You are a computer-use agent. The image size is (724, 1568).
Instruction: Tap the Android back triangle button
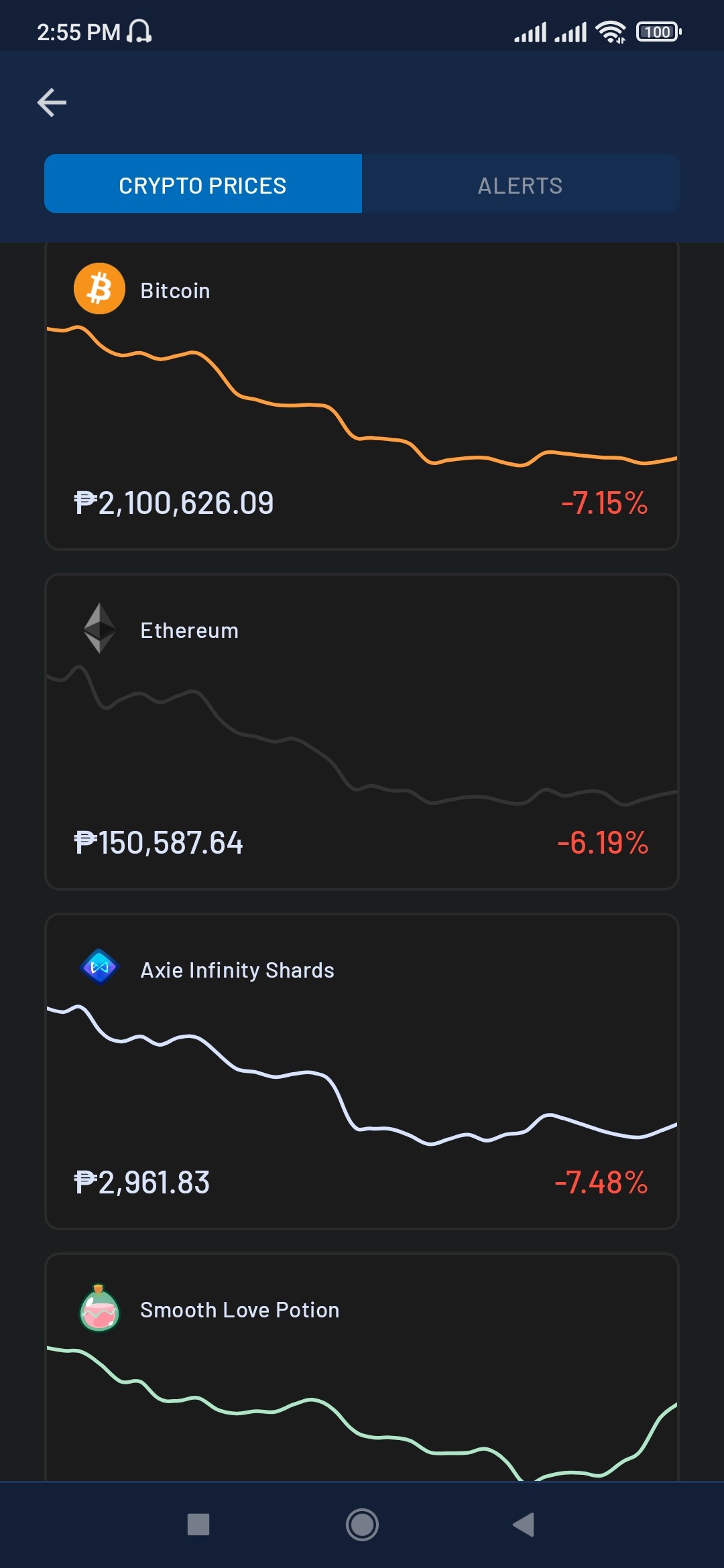tap(524, 1524)
